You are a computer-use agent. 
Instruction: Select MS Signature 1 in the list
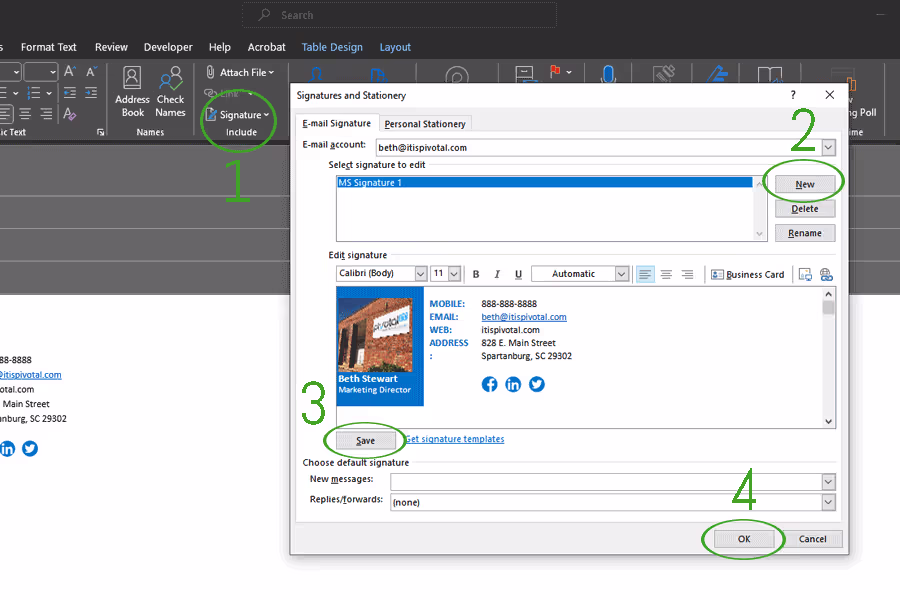[x=544, y=183]
